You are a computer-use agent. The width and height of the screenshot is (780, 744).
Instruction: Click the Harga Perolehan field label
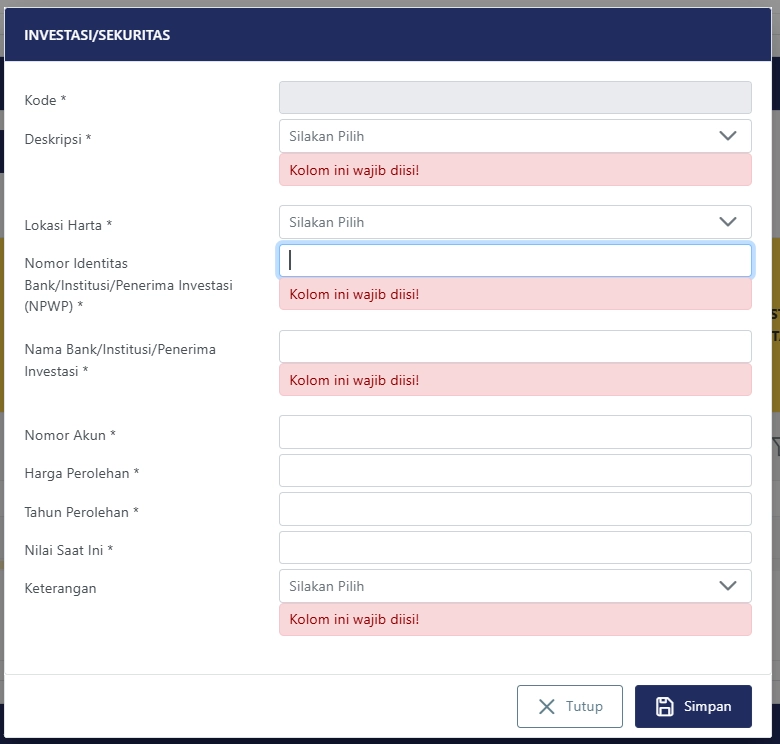(x=82, y=473)
